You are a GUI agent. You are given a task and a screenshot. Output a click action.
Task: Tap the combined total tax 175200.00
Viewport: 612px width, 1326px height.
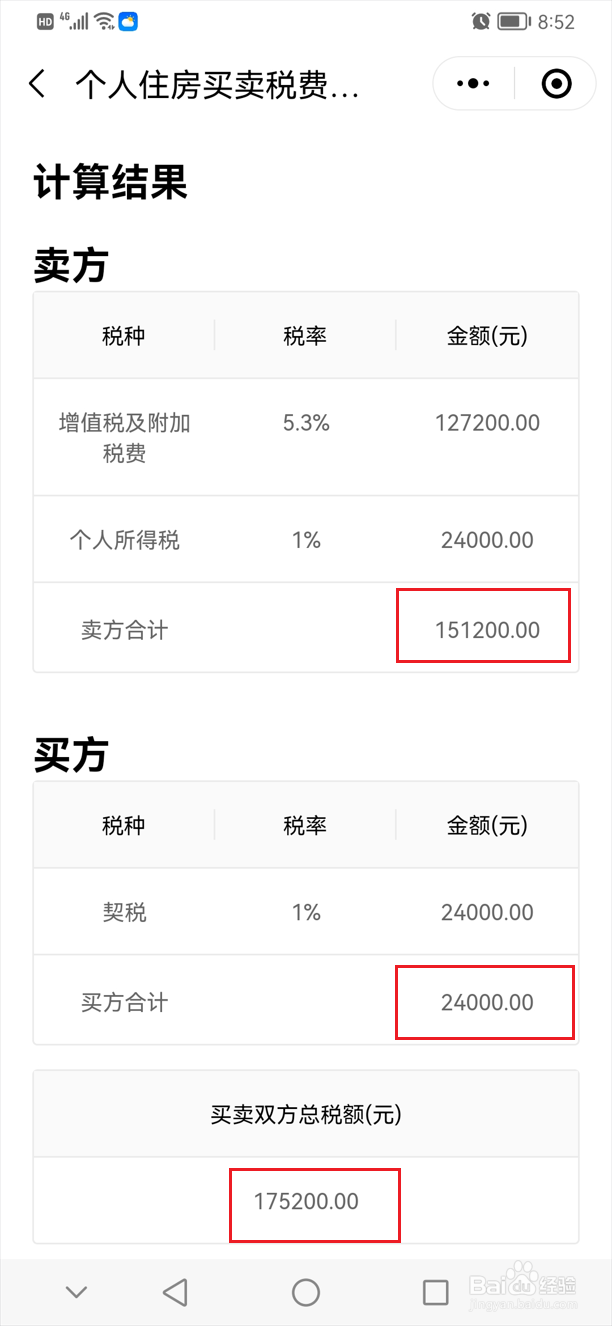pos(306,1201)
